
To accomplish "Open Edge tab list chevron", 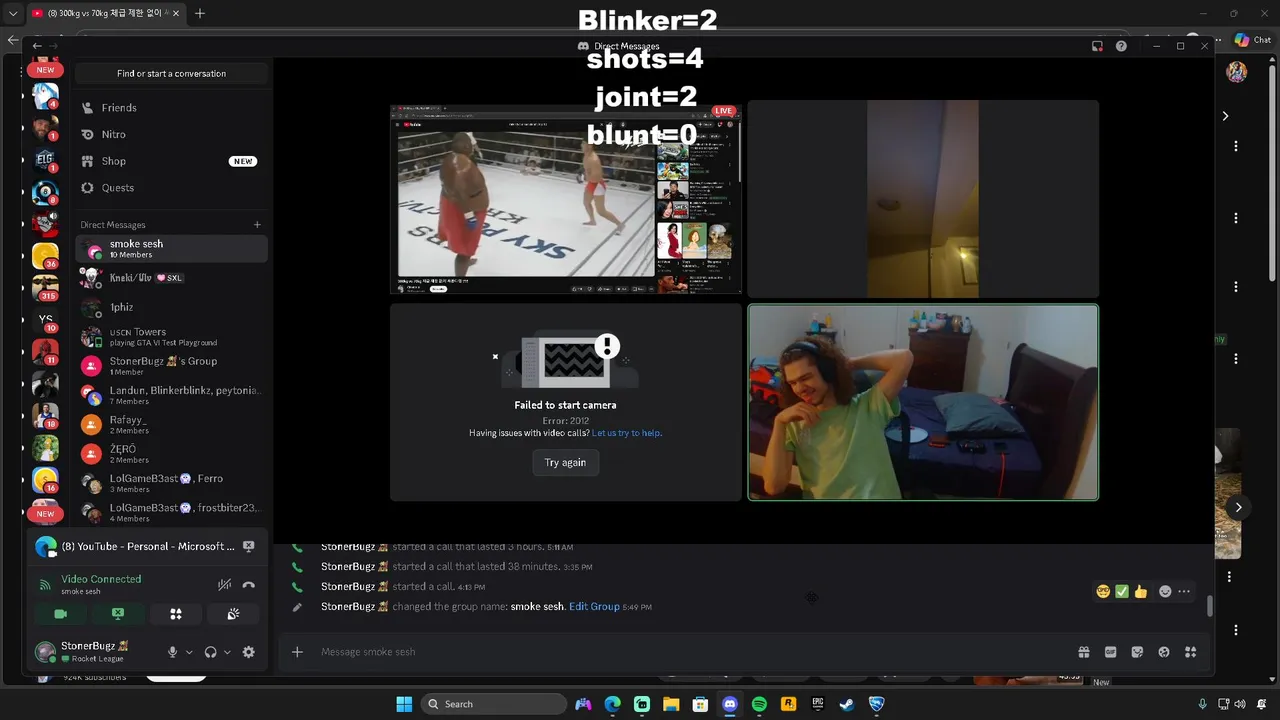I will 13,13.
